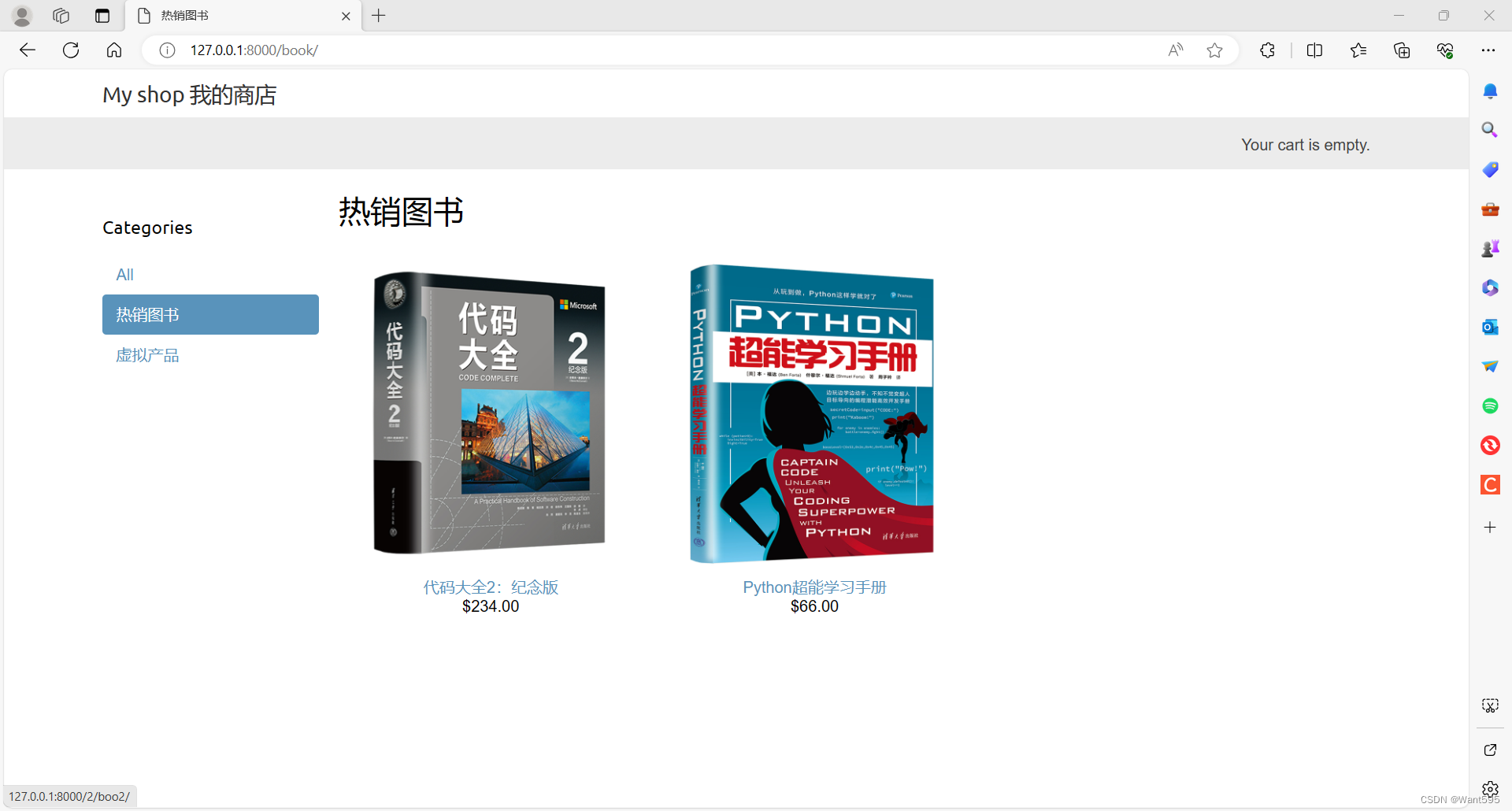Open link in new window sidebar icon
Image resolution: width=1512 pixels, height=811 pixels.
pos(1490,750)
